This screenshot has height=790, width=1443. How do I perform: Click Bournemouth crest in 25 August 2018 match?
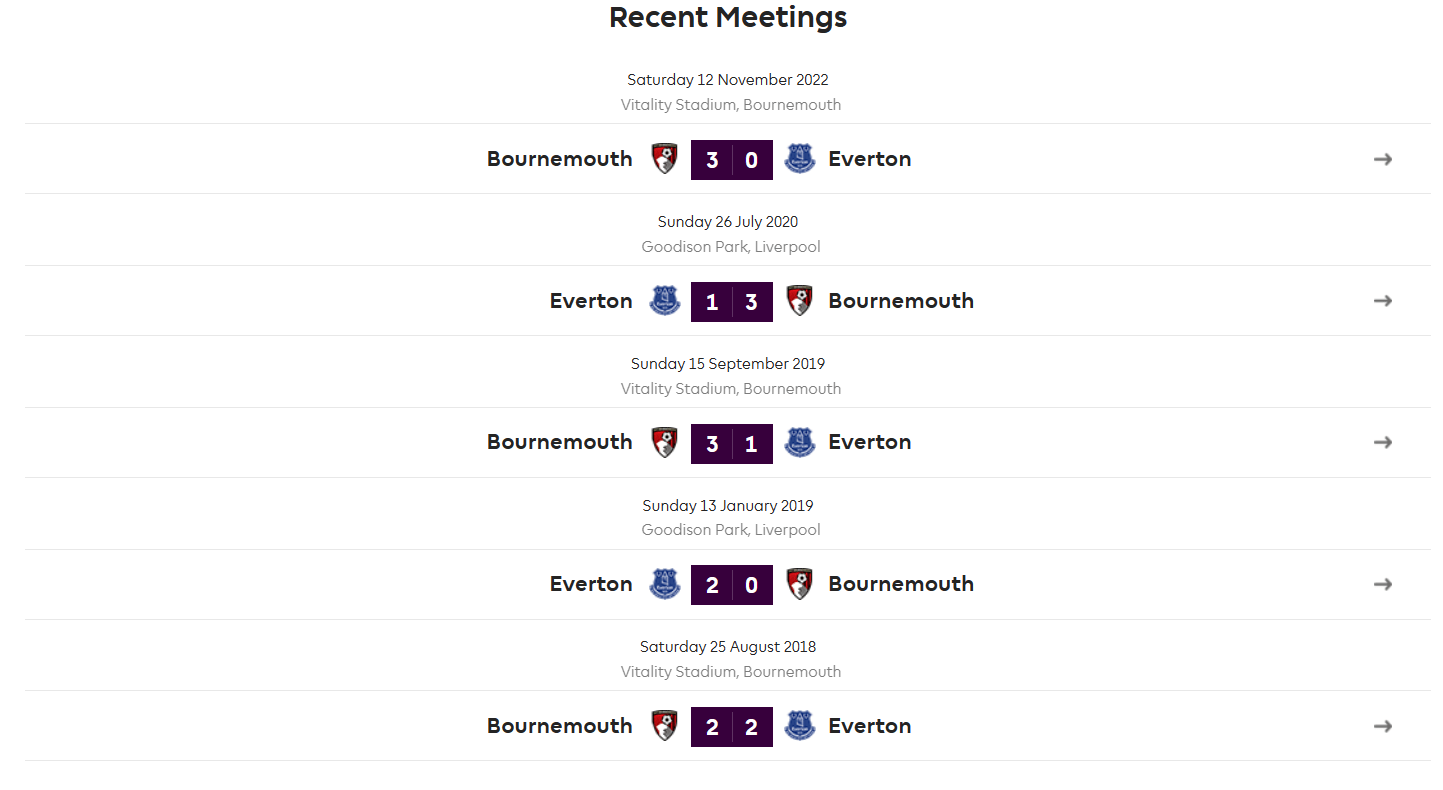(665, 726)
